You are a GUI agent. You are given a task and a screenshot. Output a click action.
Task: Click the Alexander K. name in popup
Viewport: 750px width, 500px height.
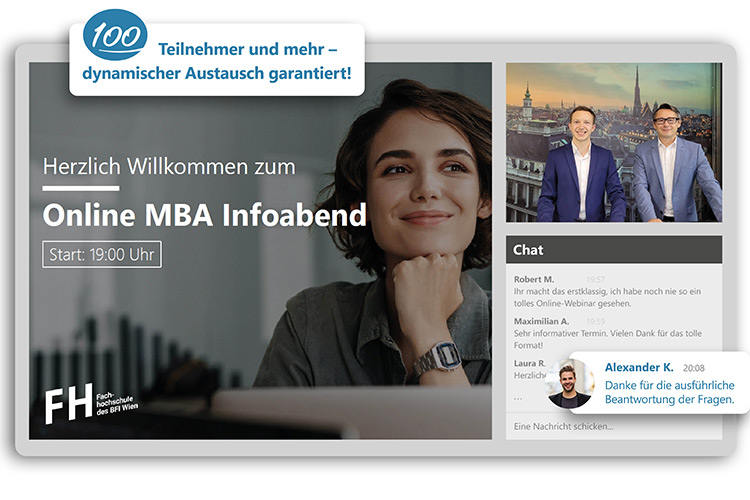point(639,367)
